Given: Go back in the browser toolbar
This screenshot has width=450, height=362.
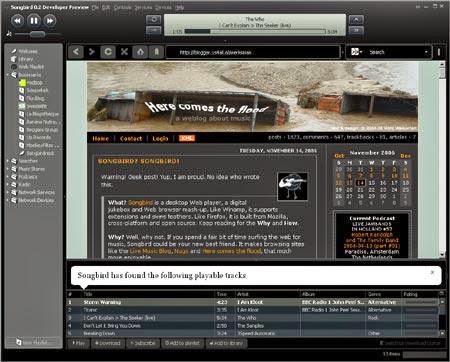Looking at the screenshot, I should [x=76, y=52].
